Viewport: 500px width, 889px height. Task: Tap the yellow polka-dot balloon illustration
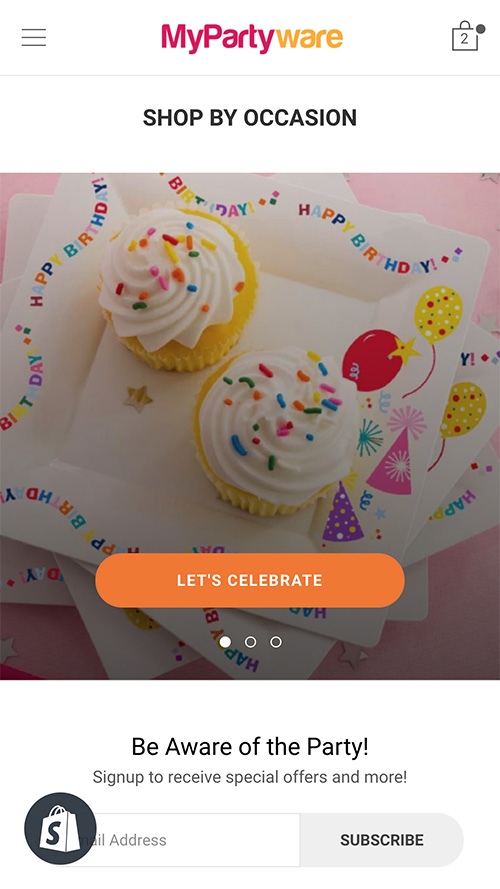click(438, 314)
